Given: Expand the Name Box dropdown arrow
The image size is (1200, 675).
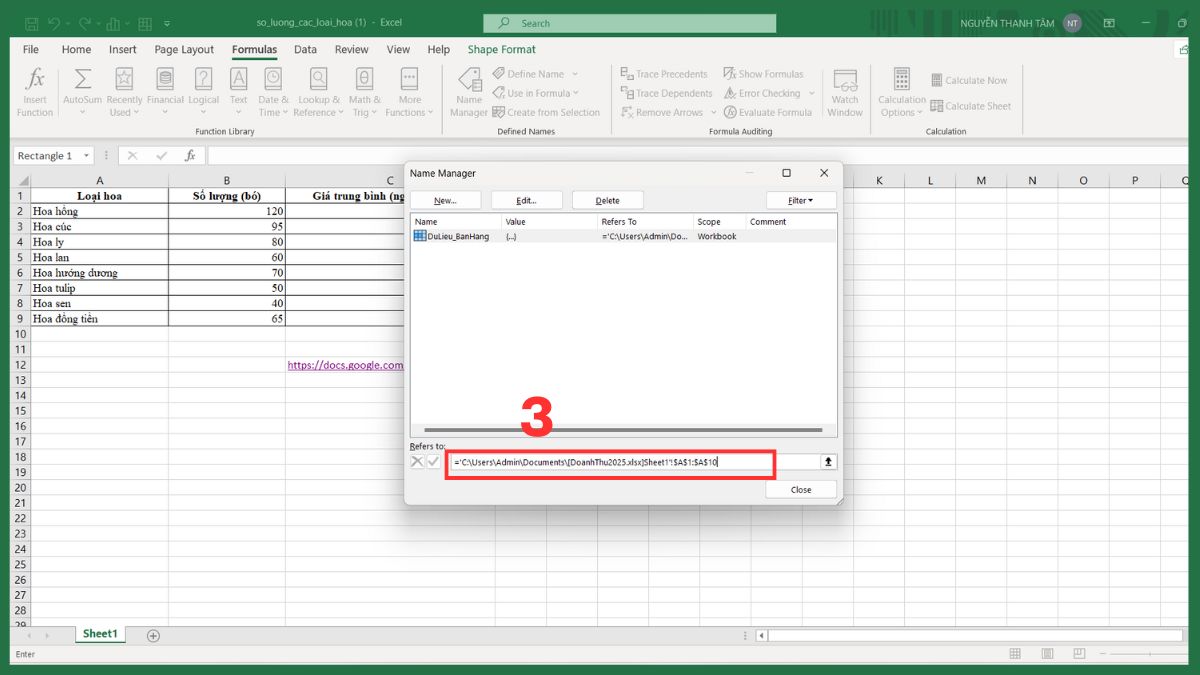Looking at the screenshot, I should click(x=87, y=156).
